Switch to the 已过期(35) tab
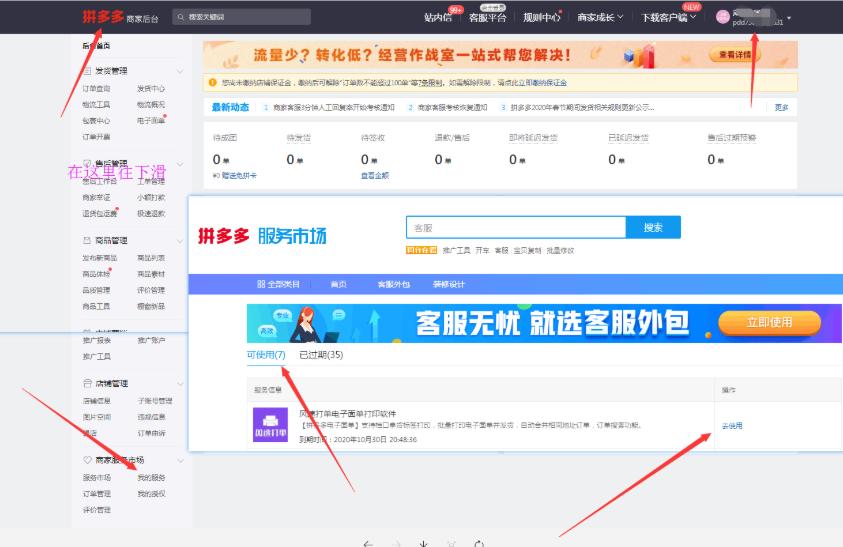 point(321,354)
